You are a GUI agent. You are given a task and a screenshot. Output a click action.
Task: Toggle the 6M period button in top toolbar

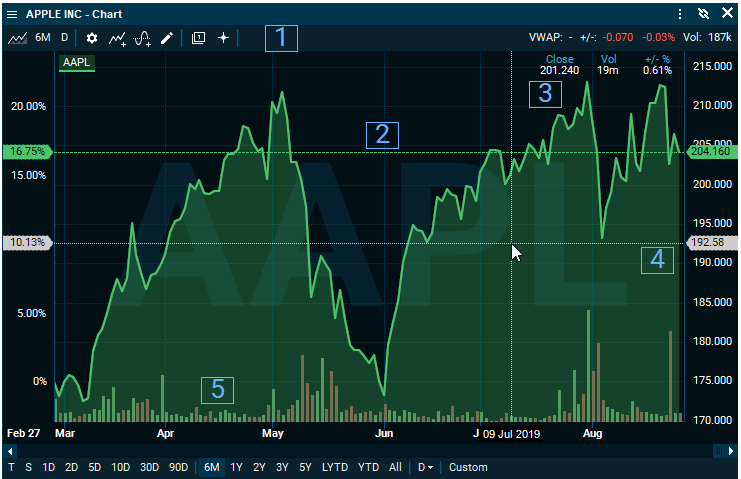(x=43, y=38)
